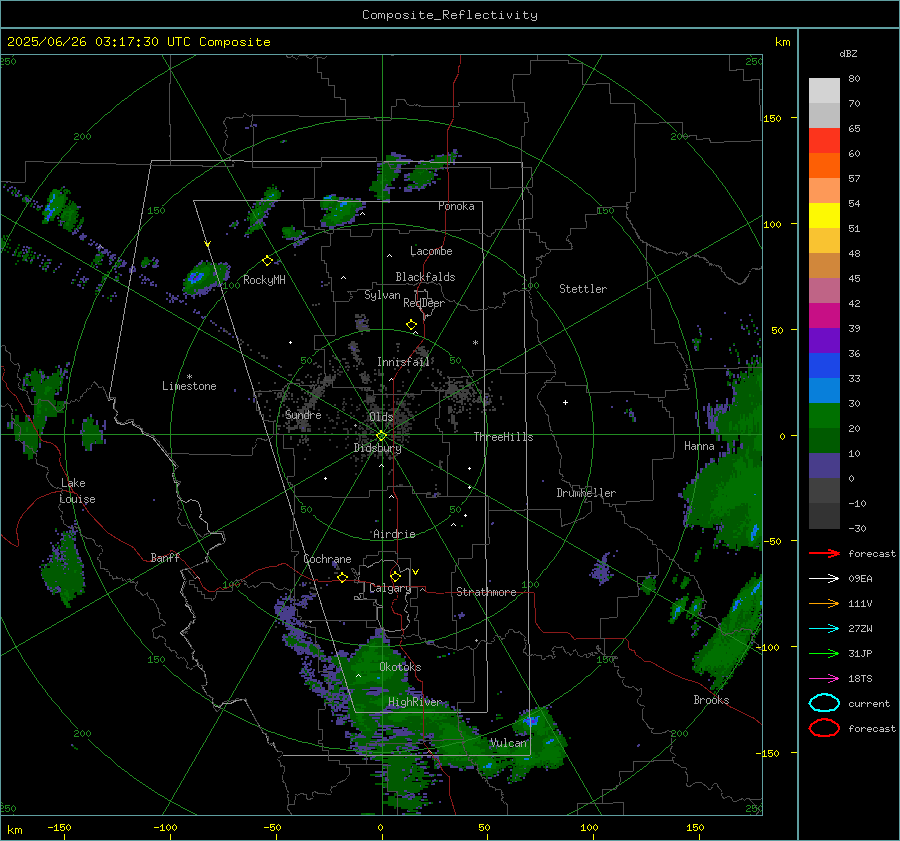Click the 'current' legend text

[869, 703]
